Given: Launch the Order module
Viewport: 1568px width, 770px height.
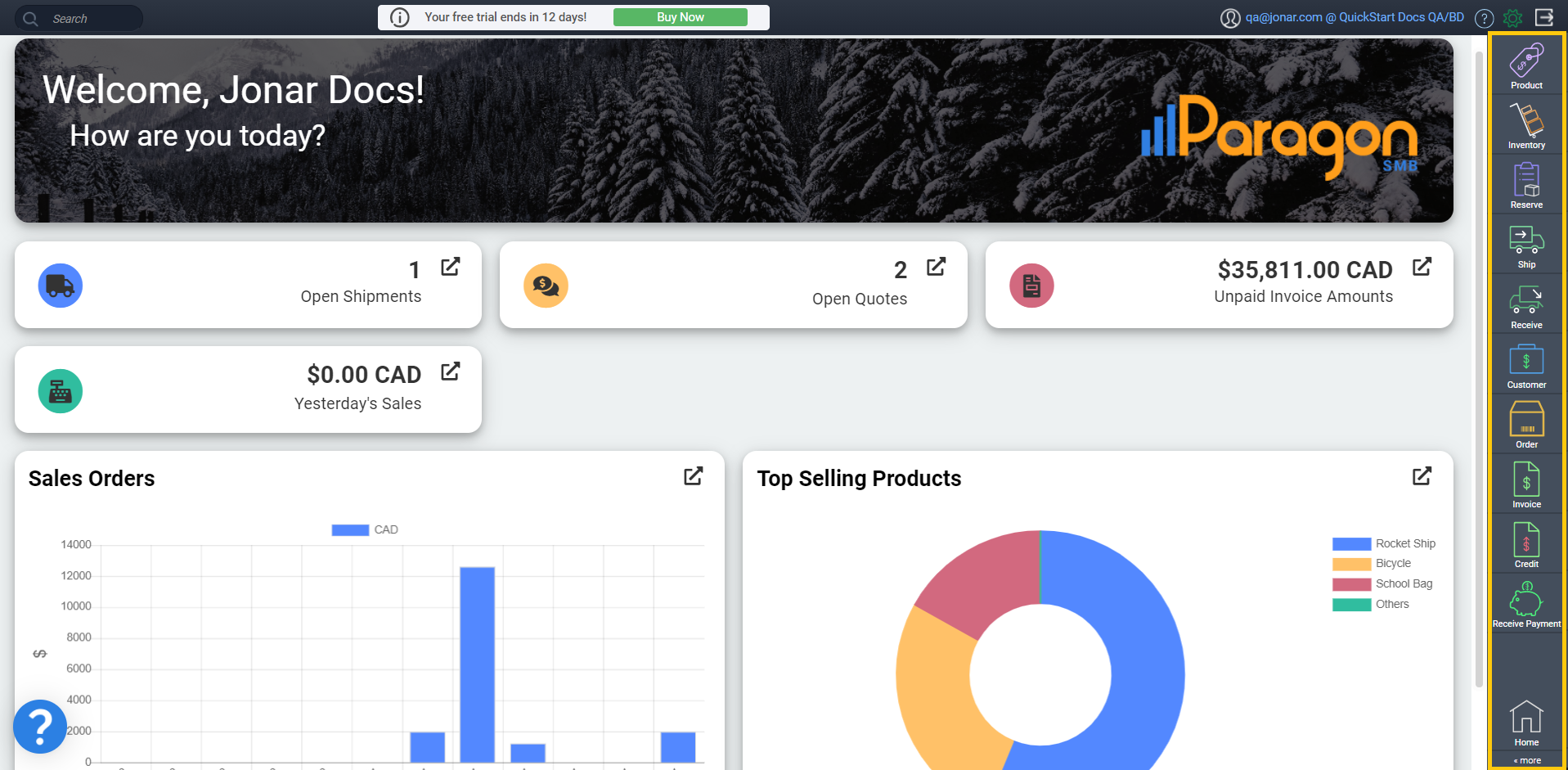Looking at the screenshot, I should click(x=1526, y=425).
